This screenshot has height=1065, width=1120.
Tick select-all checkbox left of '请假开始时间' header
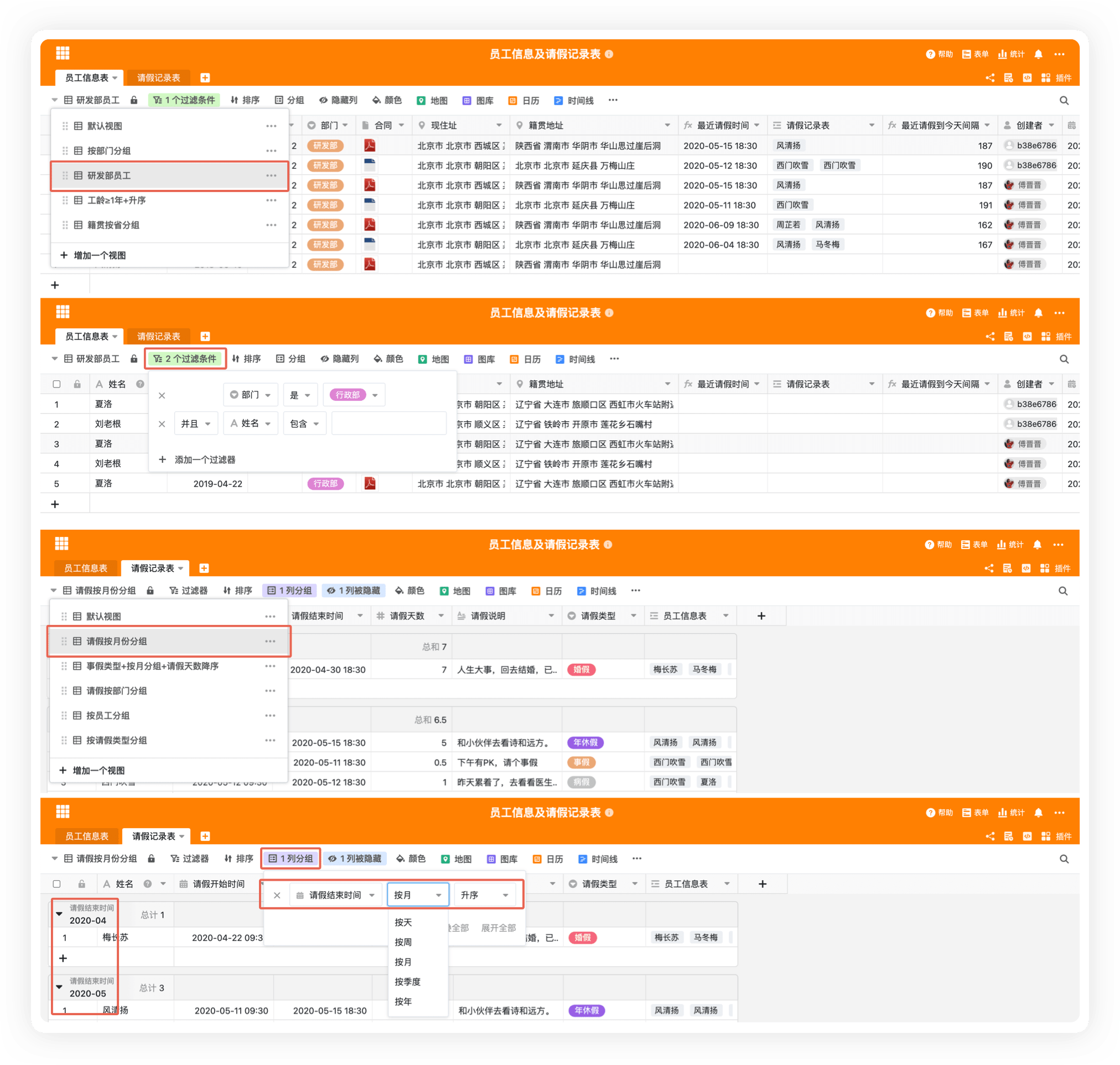click(57, 884)
